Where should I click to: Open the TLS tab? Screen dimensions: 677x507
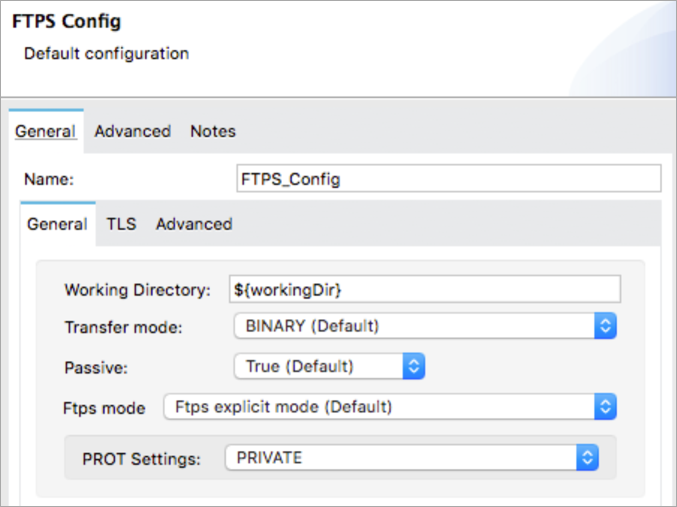pos(121,224)
